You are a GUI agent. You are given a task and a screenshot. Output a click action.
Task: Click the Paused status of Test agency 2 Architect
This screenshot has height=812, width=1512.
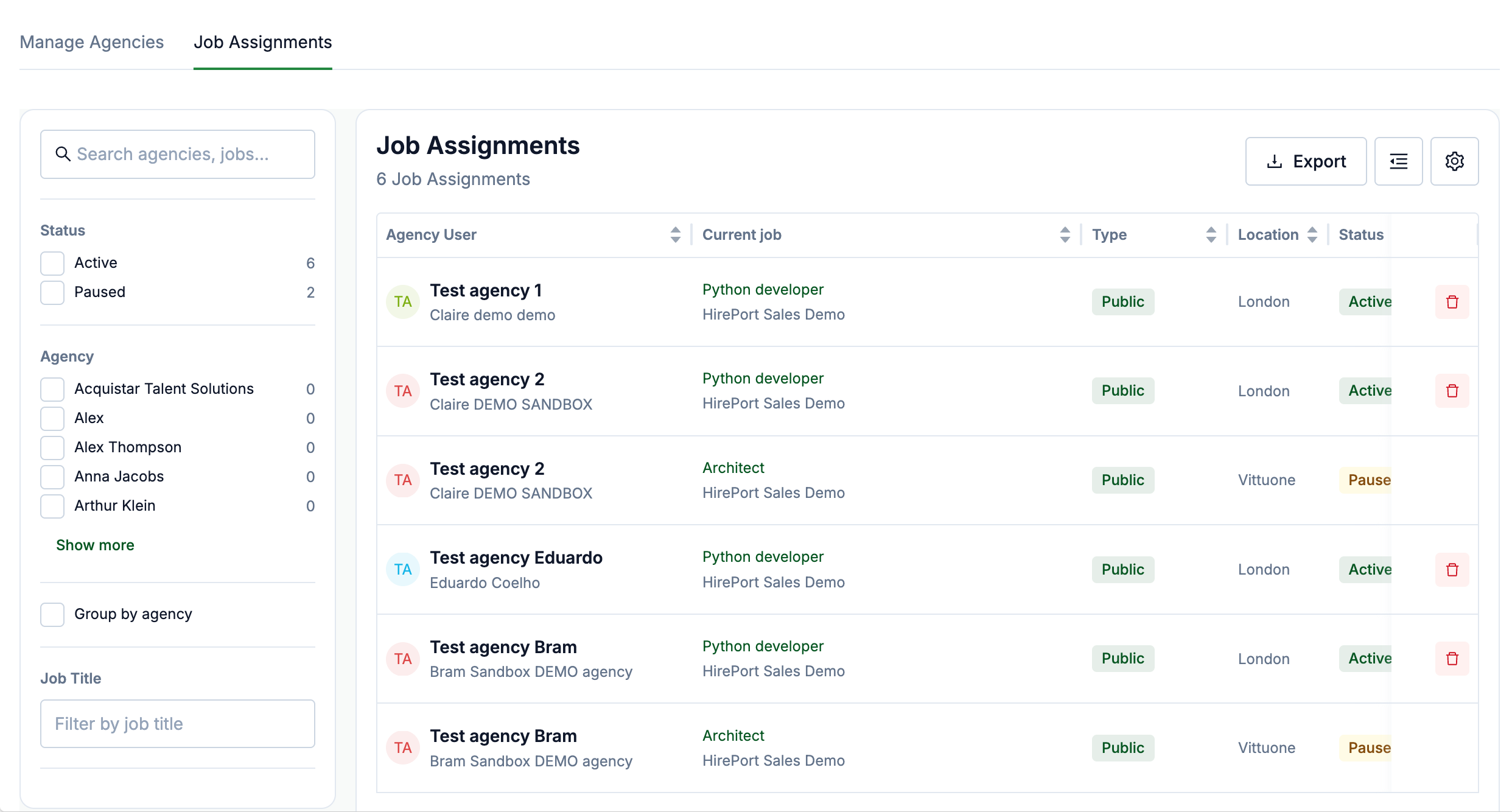pos(1365,480)
